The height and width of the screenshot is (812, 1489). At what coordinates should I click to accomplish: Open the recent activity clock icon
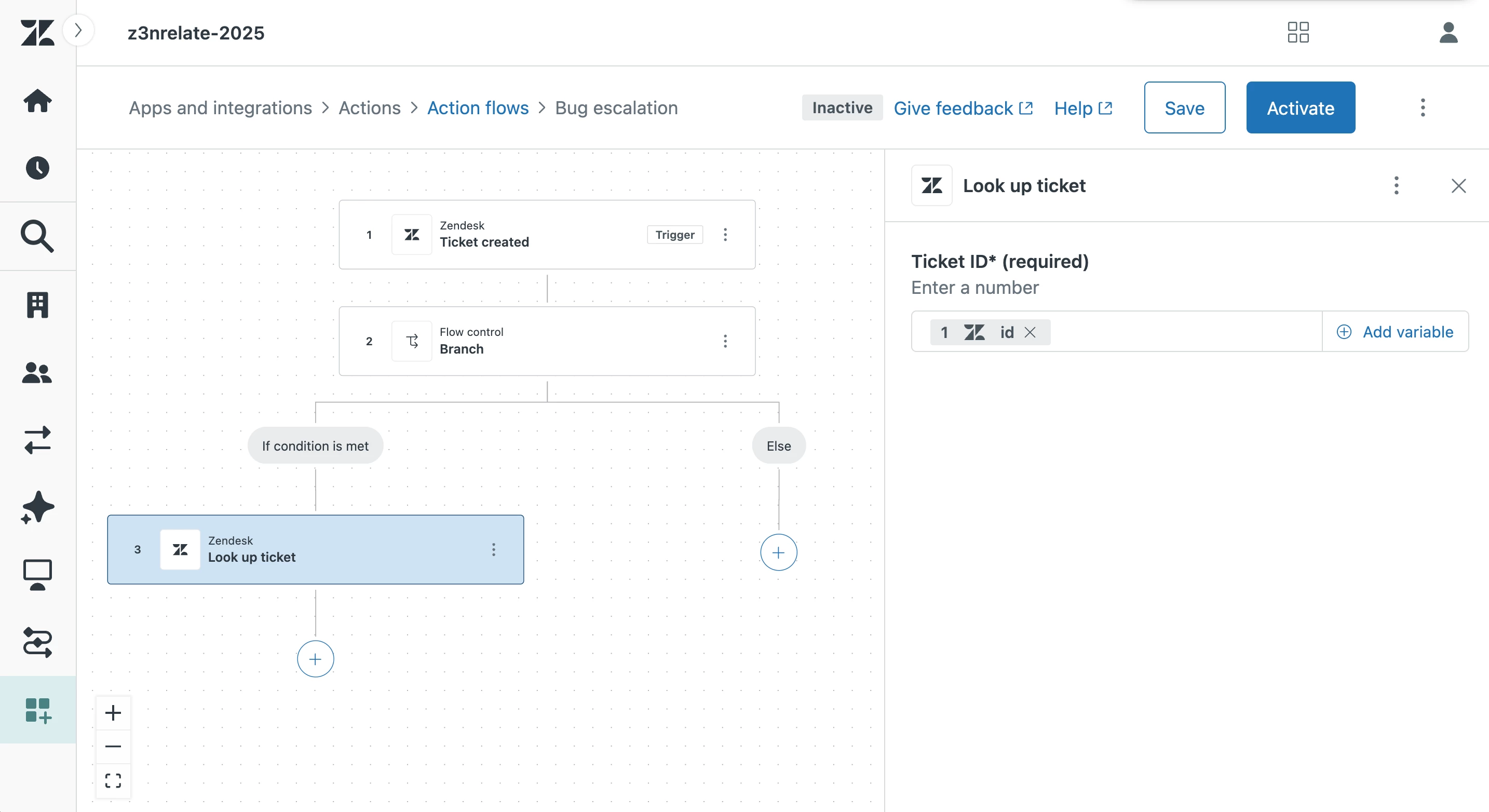(37, 168)
